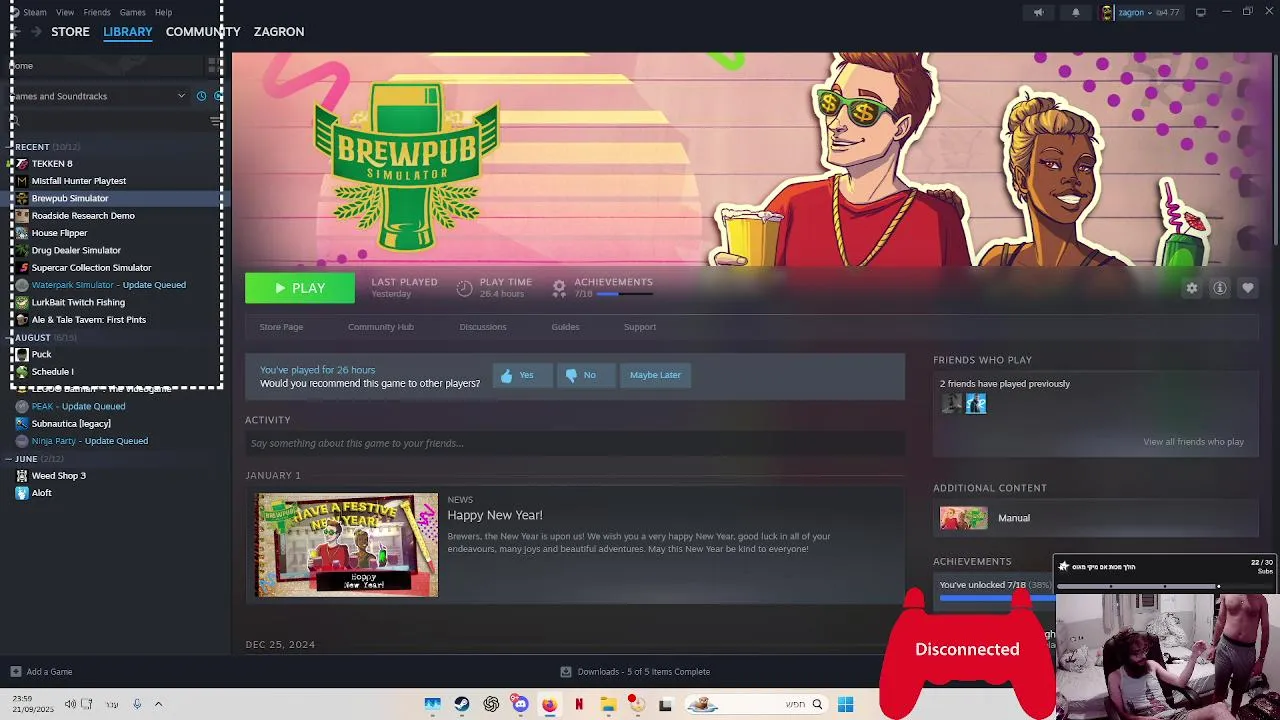This screenshot has height=720, width=1280.
Task: Open the notifications bell
Action: 1076,12
